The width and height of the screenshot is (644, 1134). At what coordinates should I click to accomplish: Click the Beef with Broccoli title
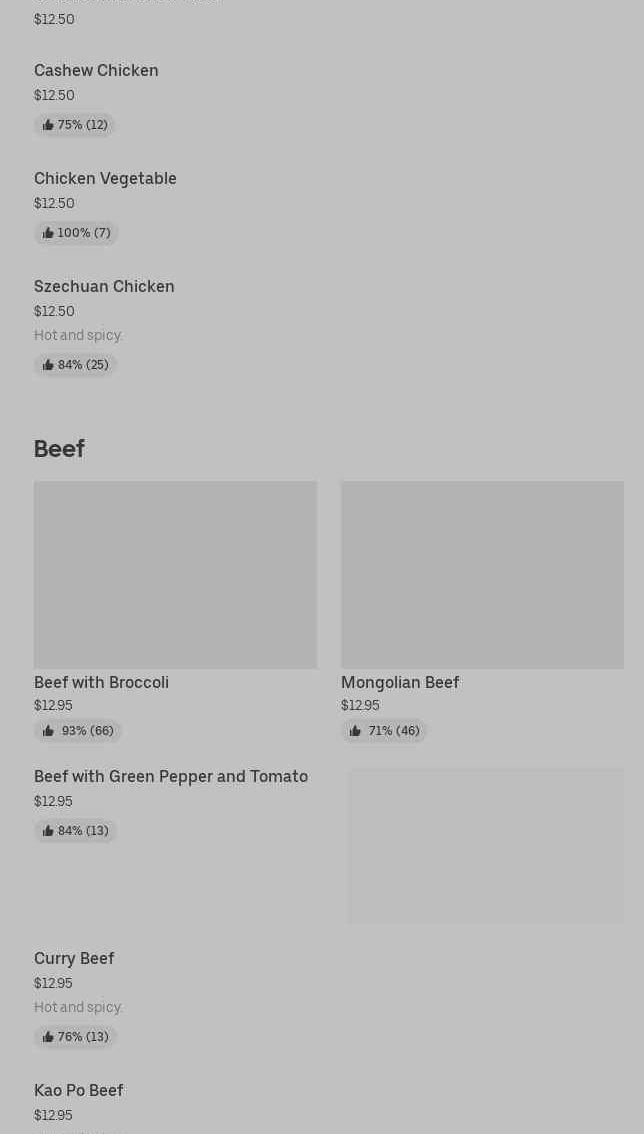[101, 682]
